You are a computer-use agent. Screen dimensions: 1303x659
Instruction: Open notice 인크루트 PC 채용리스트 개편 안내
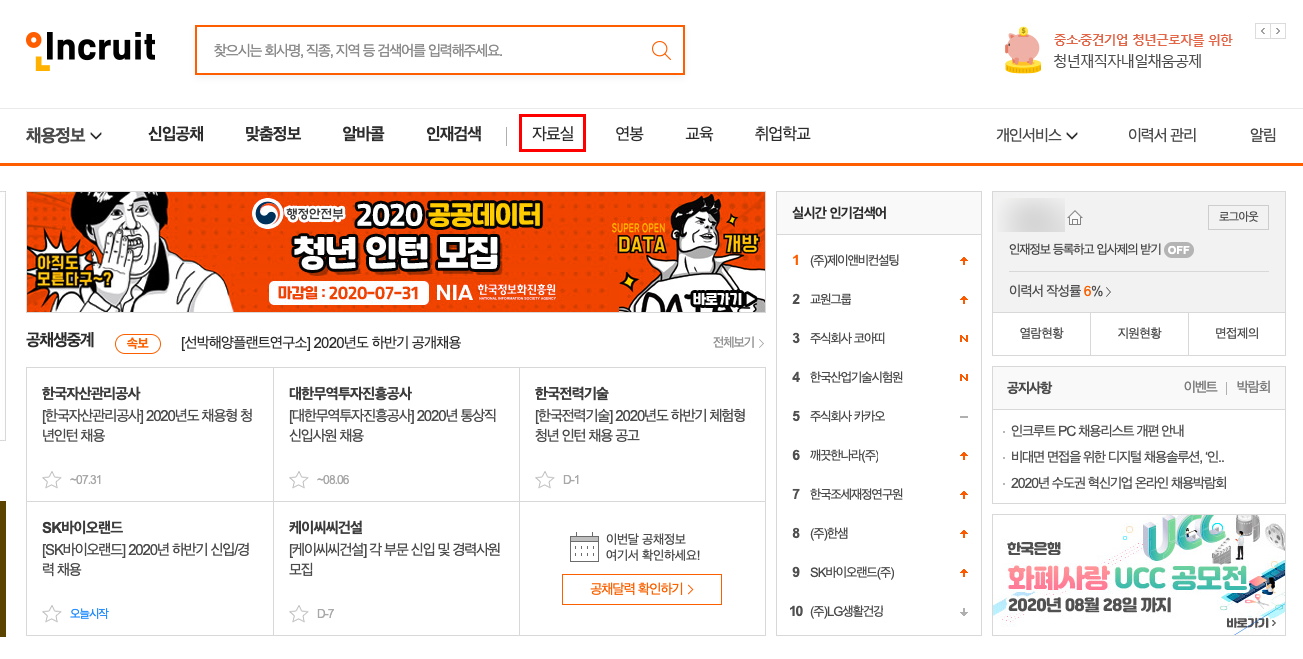pyautogui.click(x=1097, y=431)
